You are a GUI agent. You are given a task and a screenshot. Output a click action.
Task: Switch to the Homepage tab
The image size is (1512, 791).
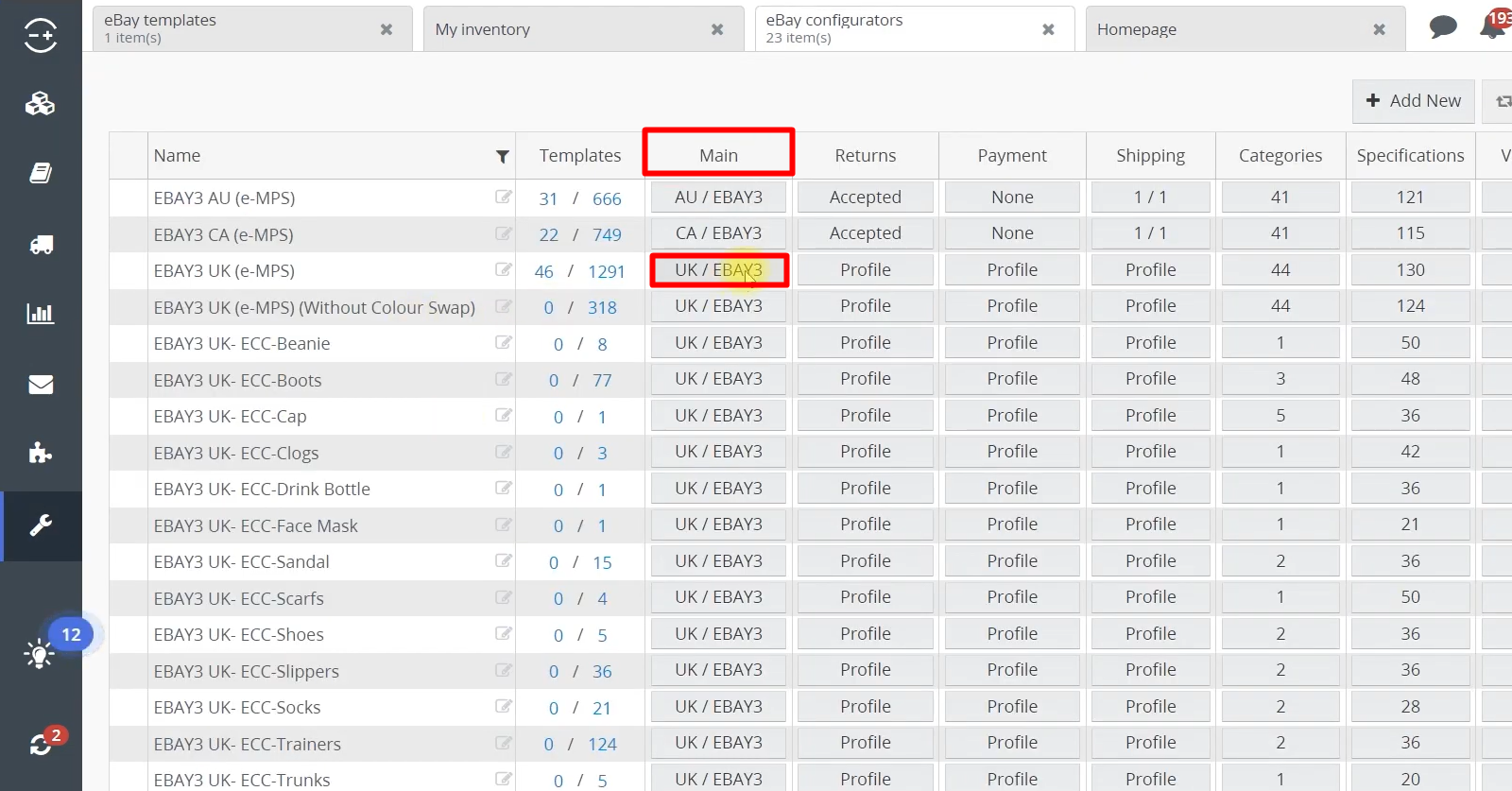pyautogui.click(x=1245, y=28)
